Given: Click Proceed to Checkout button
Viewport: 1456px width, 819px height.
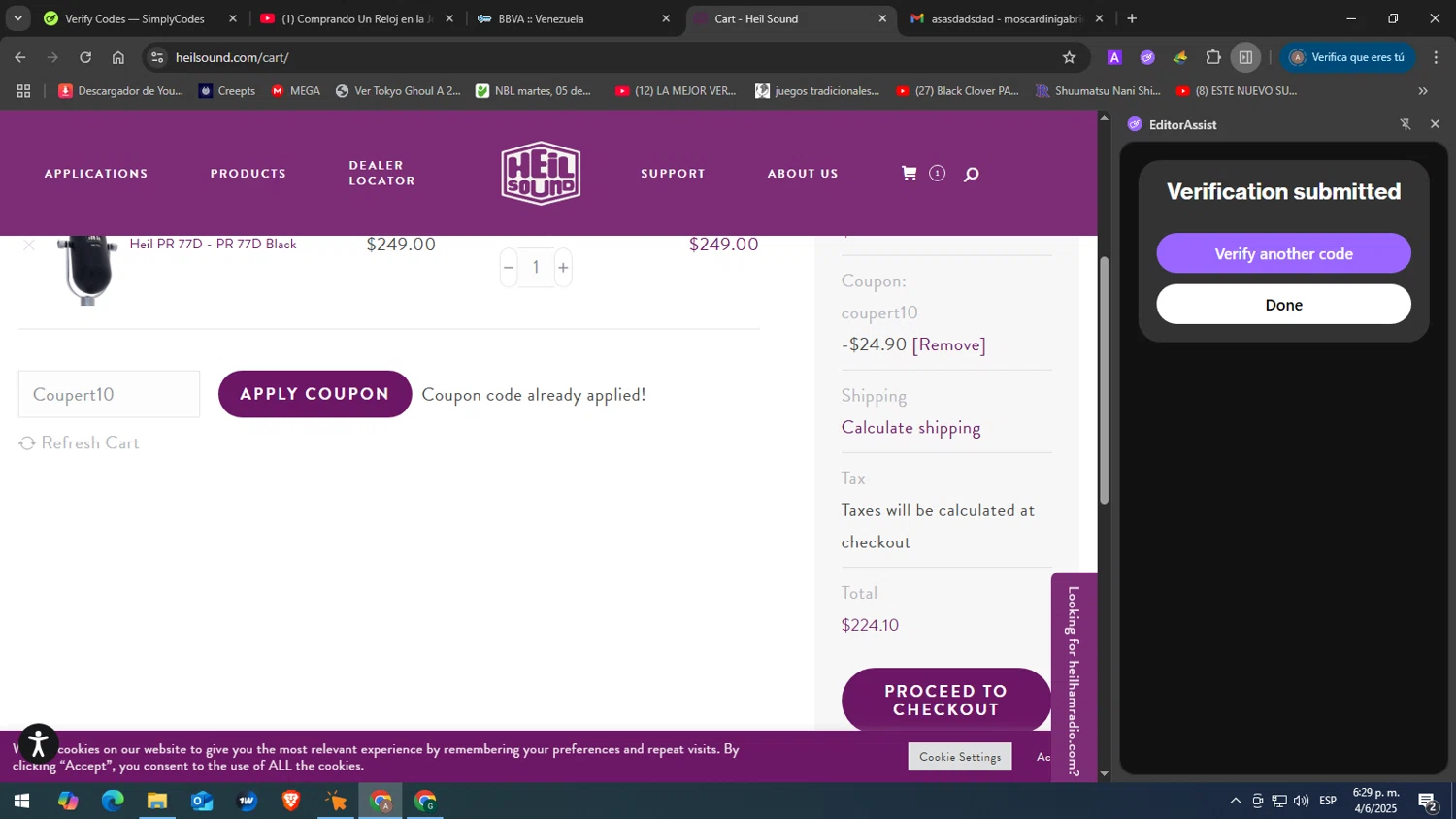Looking at the screenshot, I should [x=946, y=700].
